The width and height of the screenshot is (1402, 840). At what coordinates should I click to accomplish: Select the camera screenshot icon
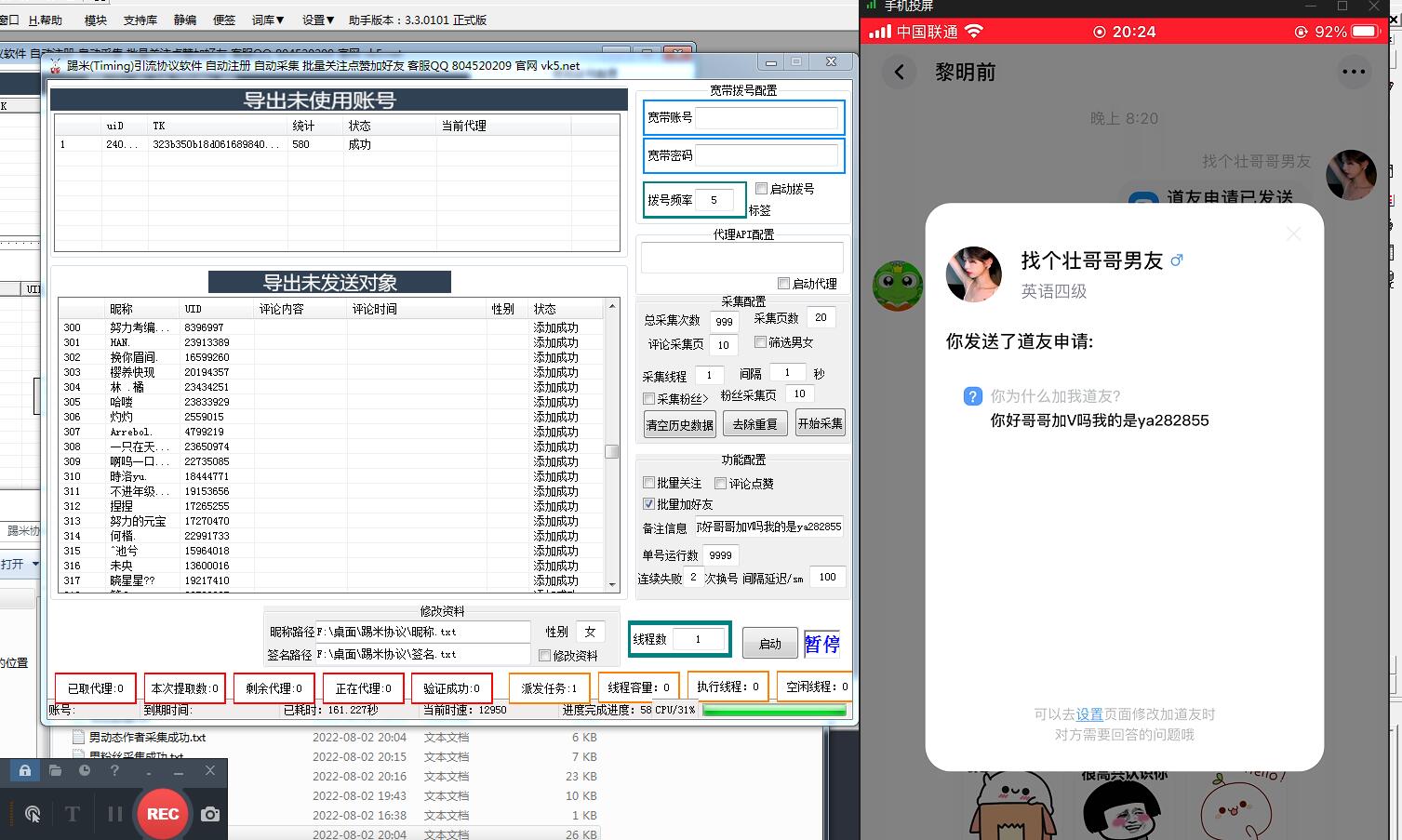click(x=210, y=813)
